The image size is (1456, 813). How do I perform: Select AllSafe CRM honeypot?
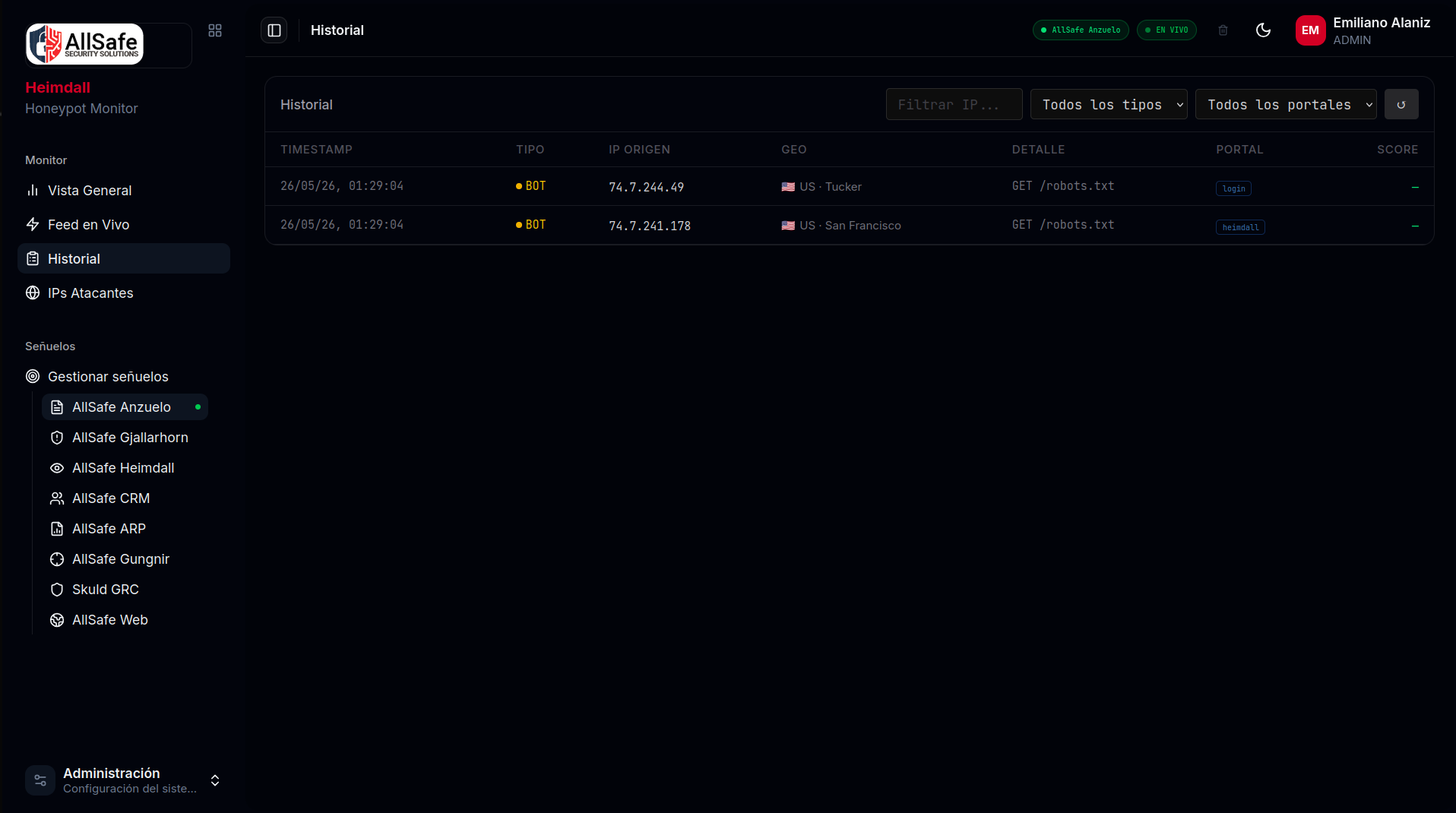coord(125,498)
